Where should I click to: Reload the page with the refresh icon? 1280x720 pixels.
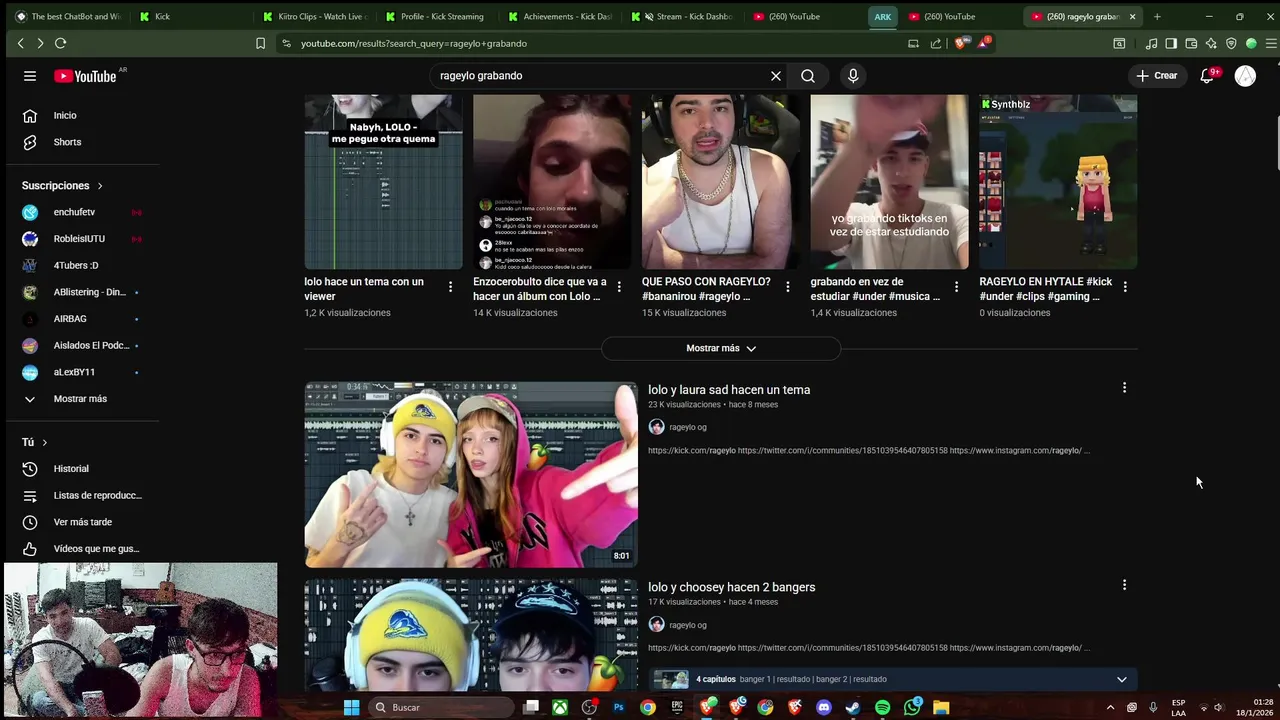(x=60, y=43)
